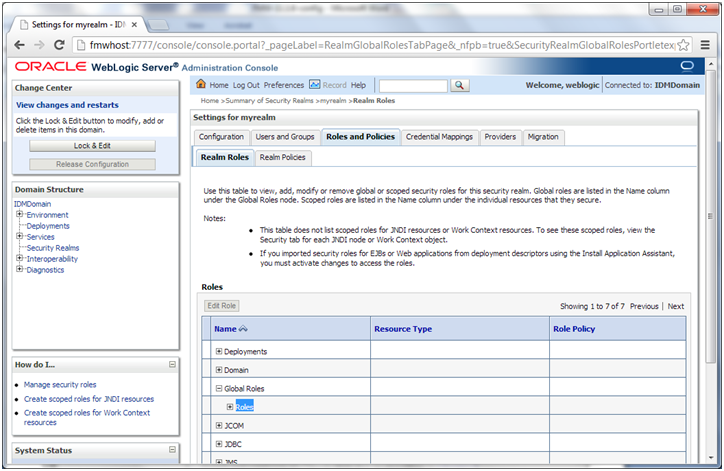Image resolution: width=724 pixels, height=471 pixels.
Task: Open Preferences in the toolbar
Action: (284, 85)
